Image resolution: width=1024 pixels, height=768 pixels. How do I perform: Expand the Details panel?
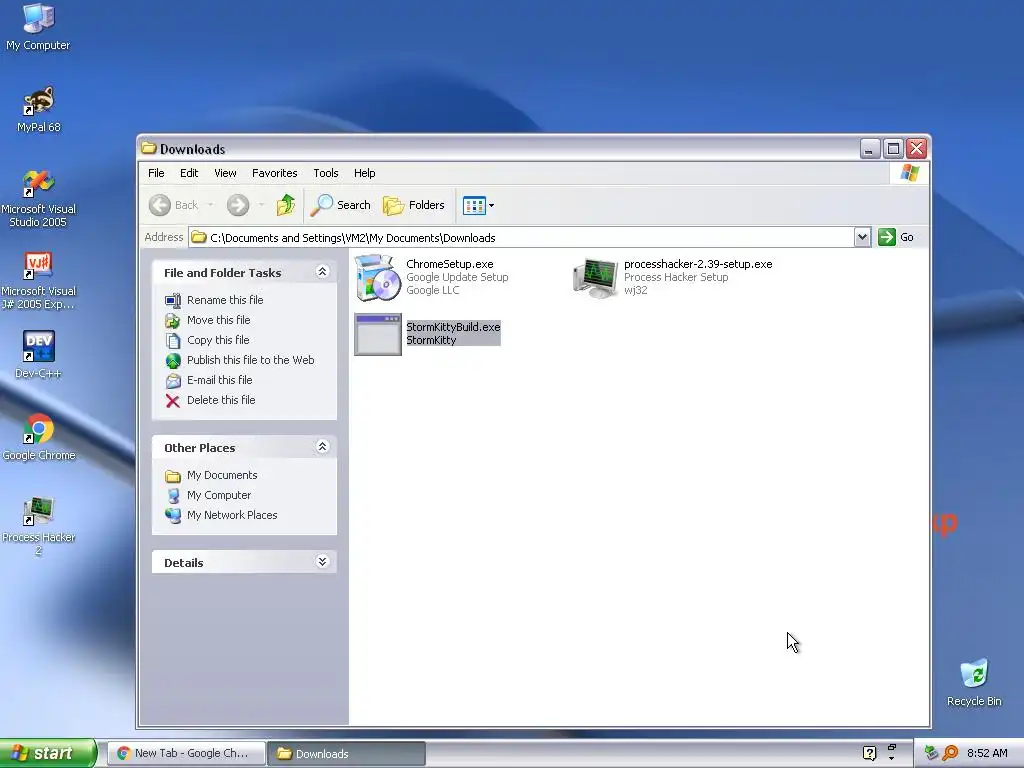pyautogui.click(x=322, y=562)
